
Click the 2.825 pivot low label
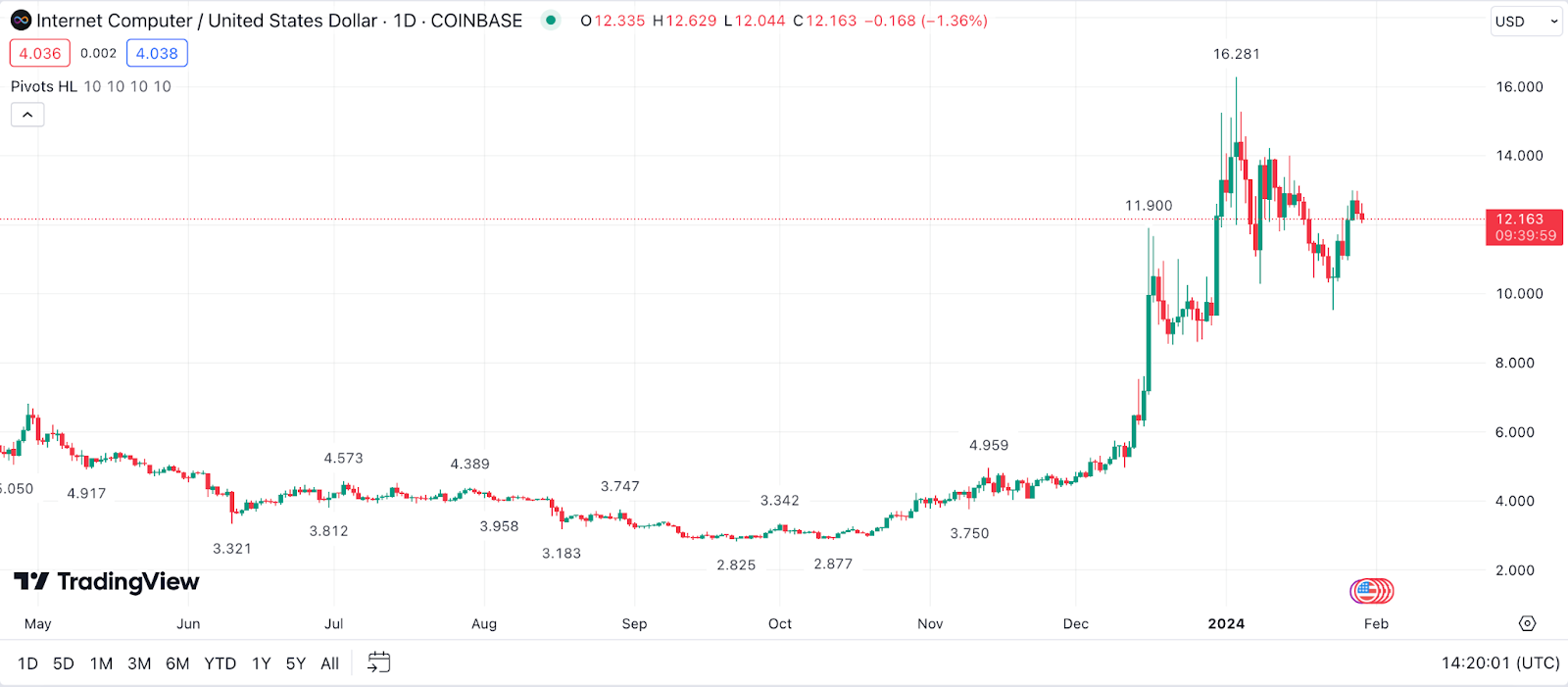[x=736, y=565]
